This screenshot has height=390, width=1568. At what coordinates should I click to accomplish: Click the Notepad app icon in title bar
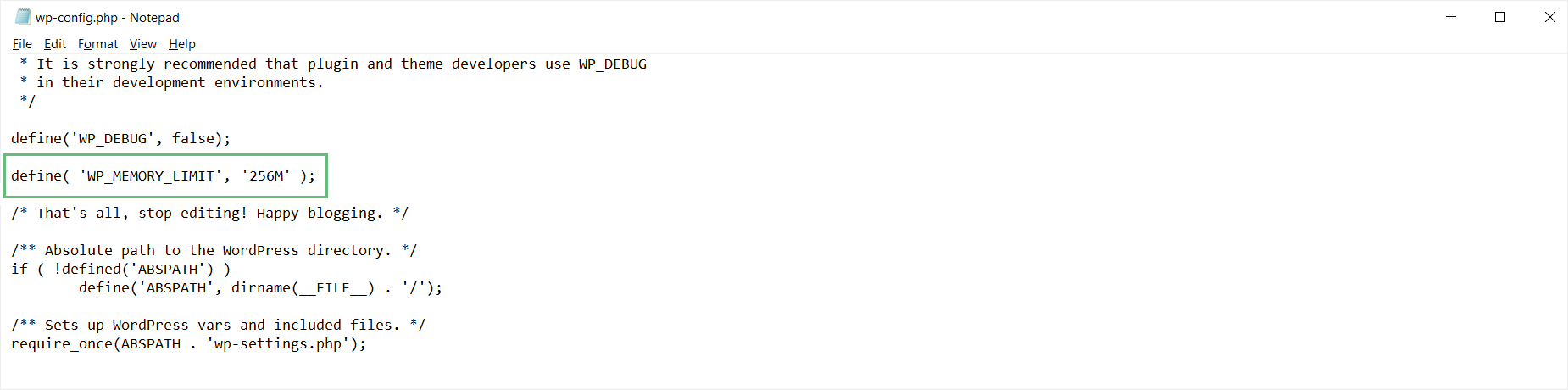[x=23, y=17]
